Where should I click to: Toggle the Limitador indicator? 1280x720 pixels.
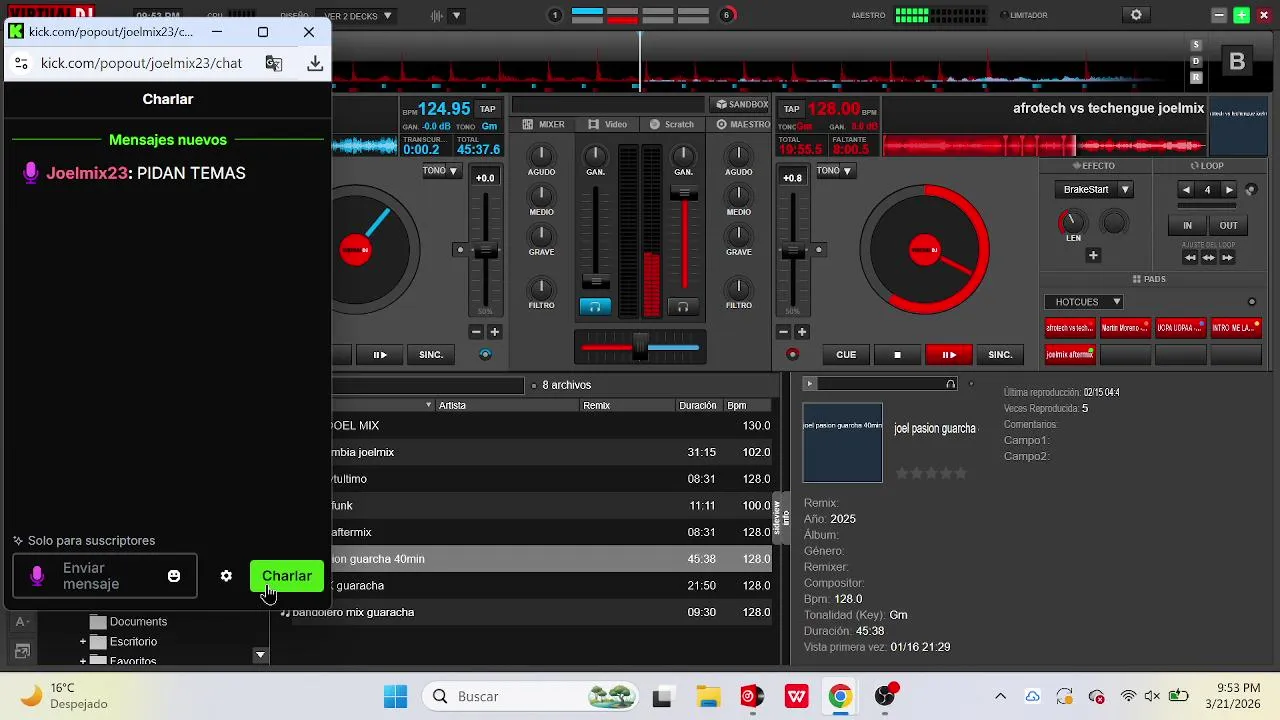tap(1024, 15)
